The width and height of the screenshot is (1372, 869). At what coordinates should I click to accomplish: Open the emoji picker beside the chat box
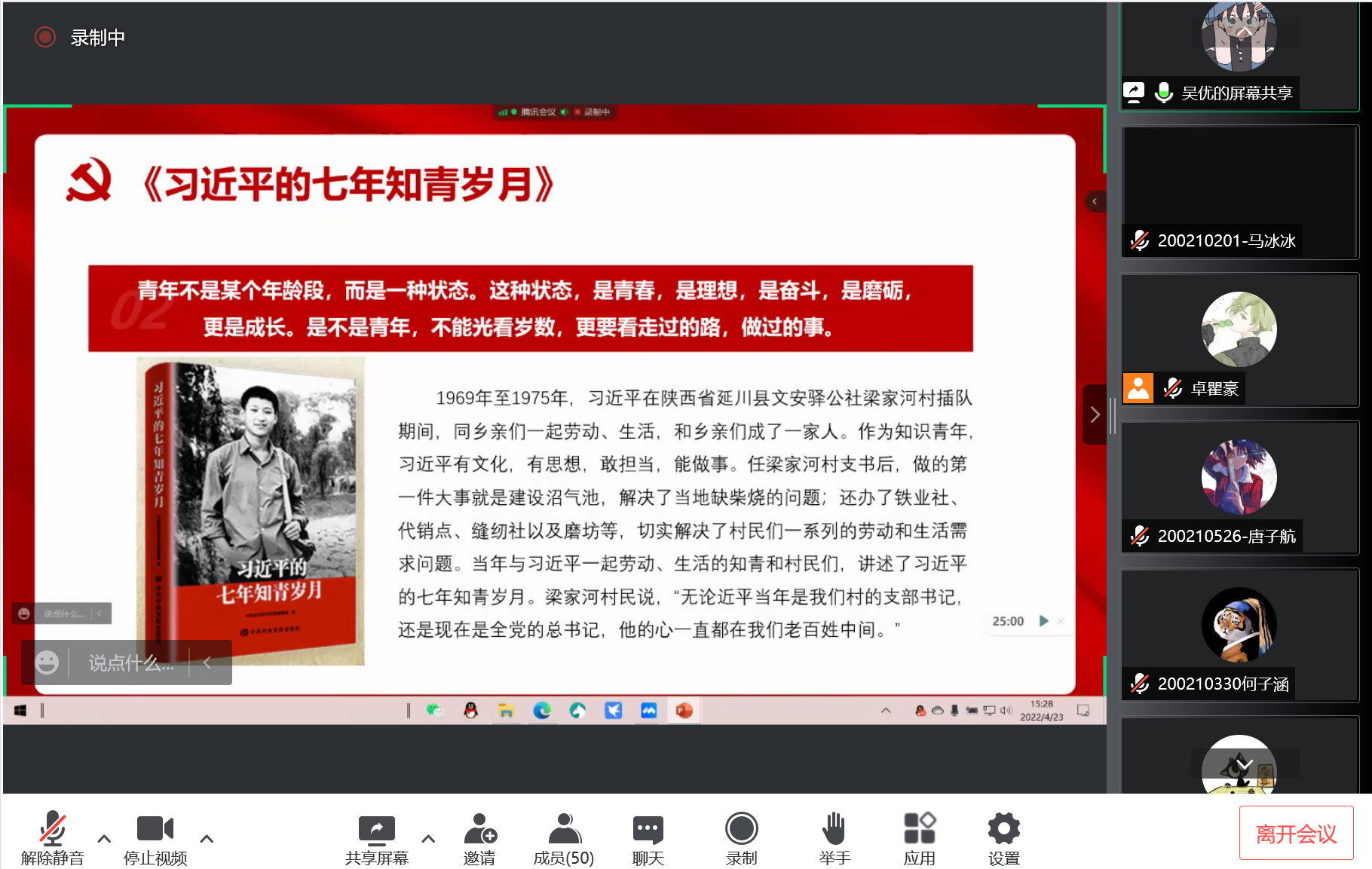pyautogui.click(x=49, y=663)
